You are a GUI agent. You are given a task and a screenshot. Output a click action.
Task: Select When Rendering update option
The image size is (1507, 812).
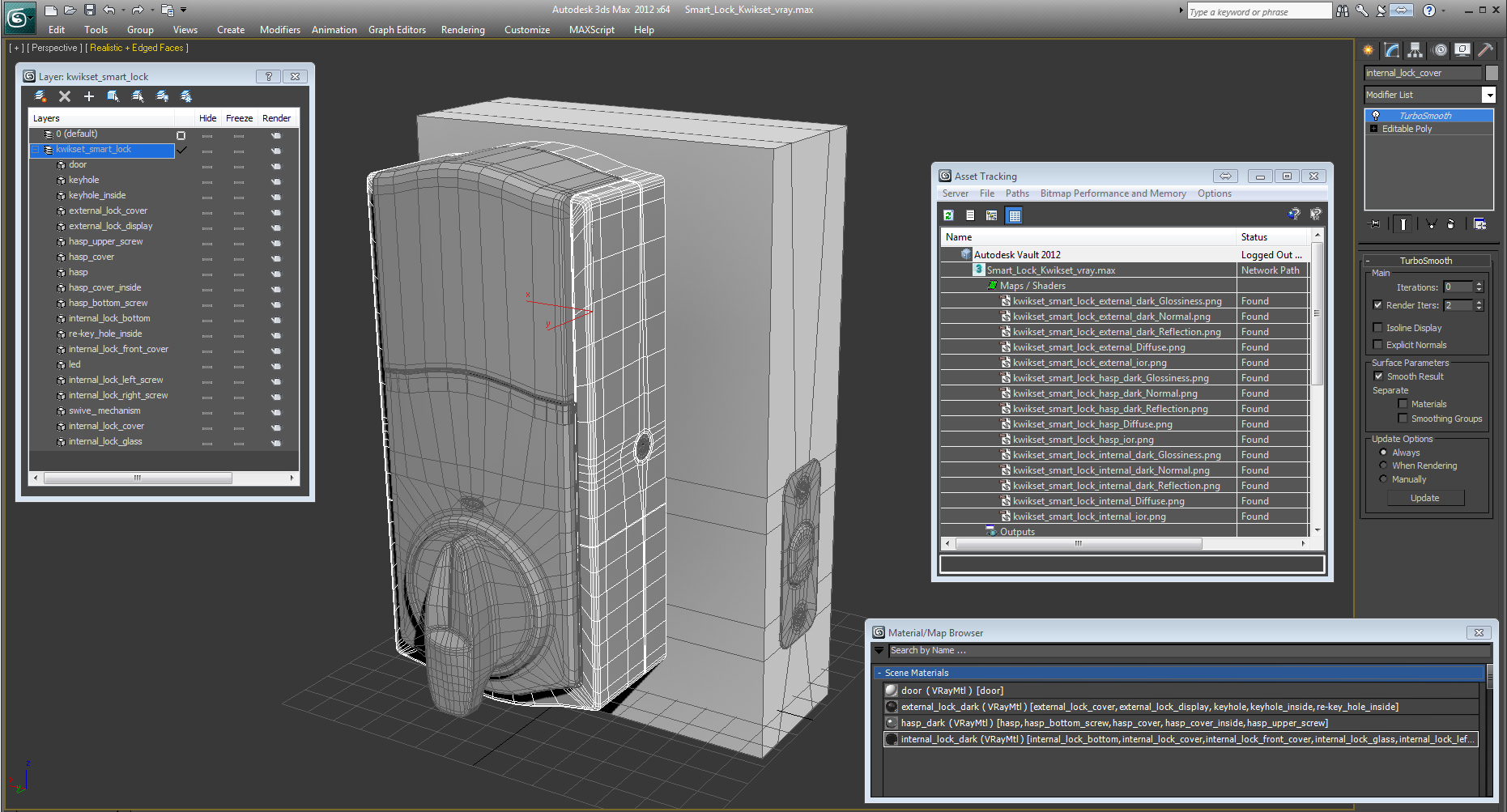1383,466
